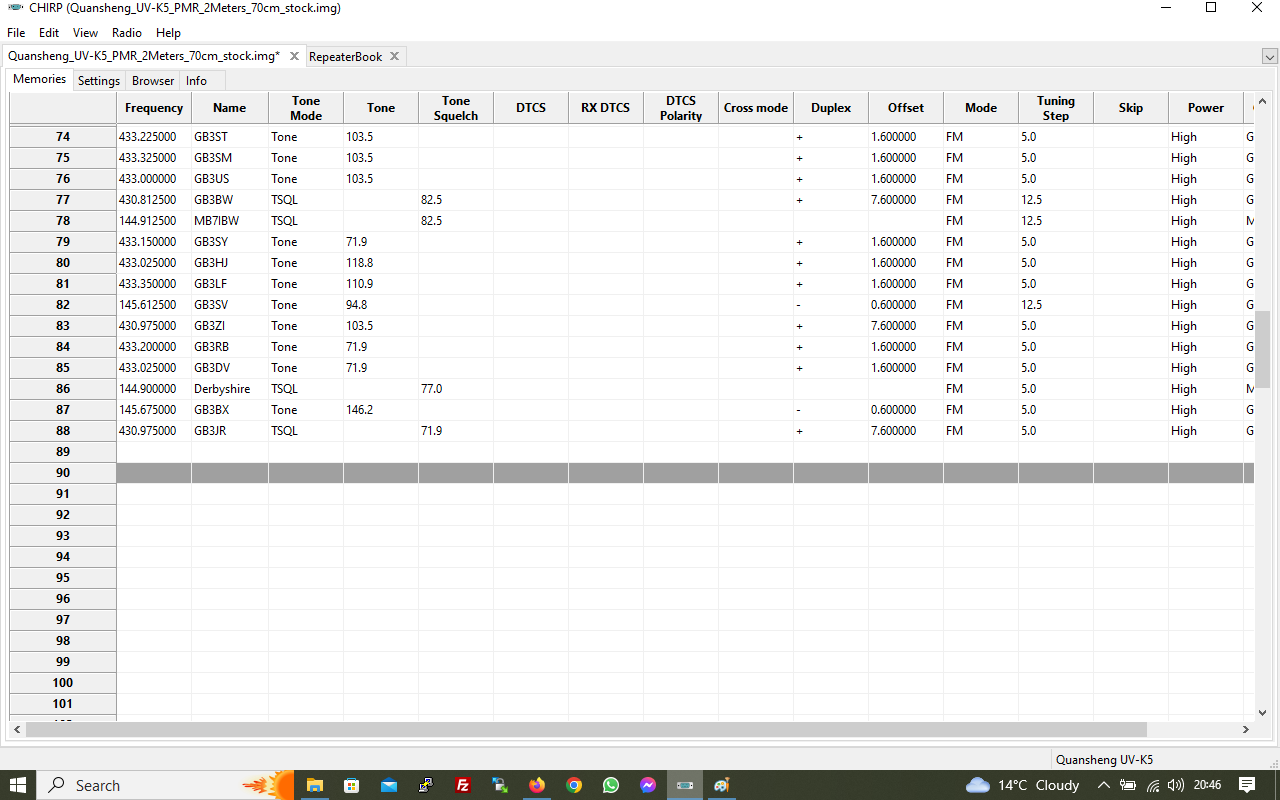Open File Explorer from the taskbar
The width and height of the screenshot is (1280, 800).
tap(314, 785)
